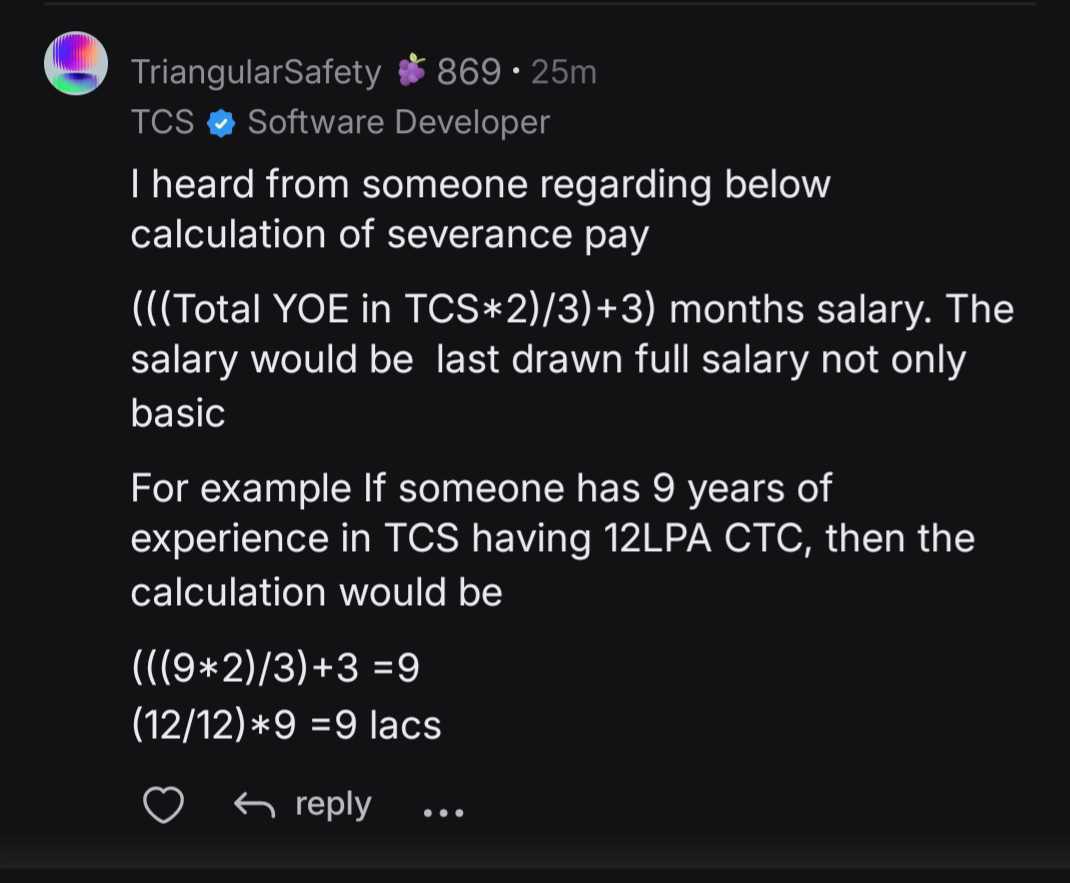Click the grape icon beside 869

[x=411, y=72]
